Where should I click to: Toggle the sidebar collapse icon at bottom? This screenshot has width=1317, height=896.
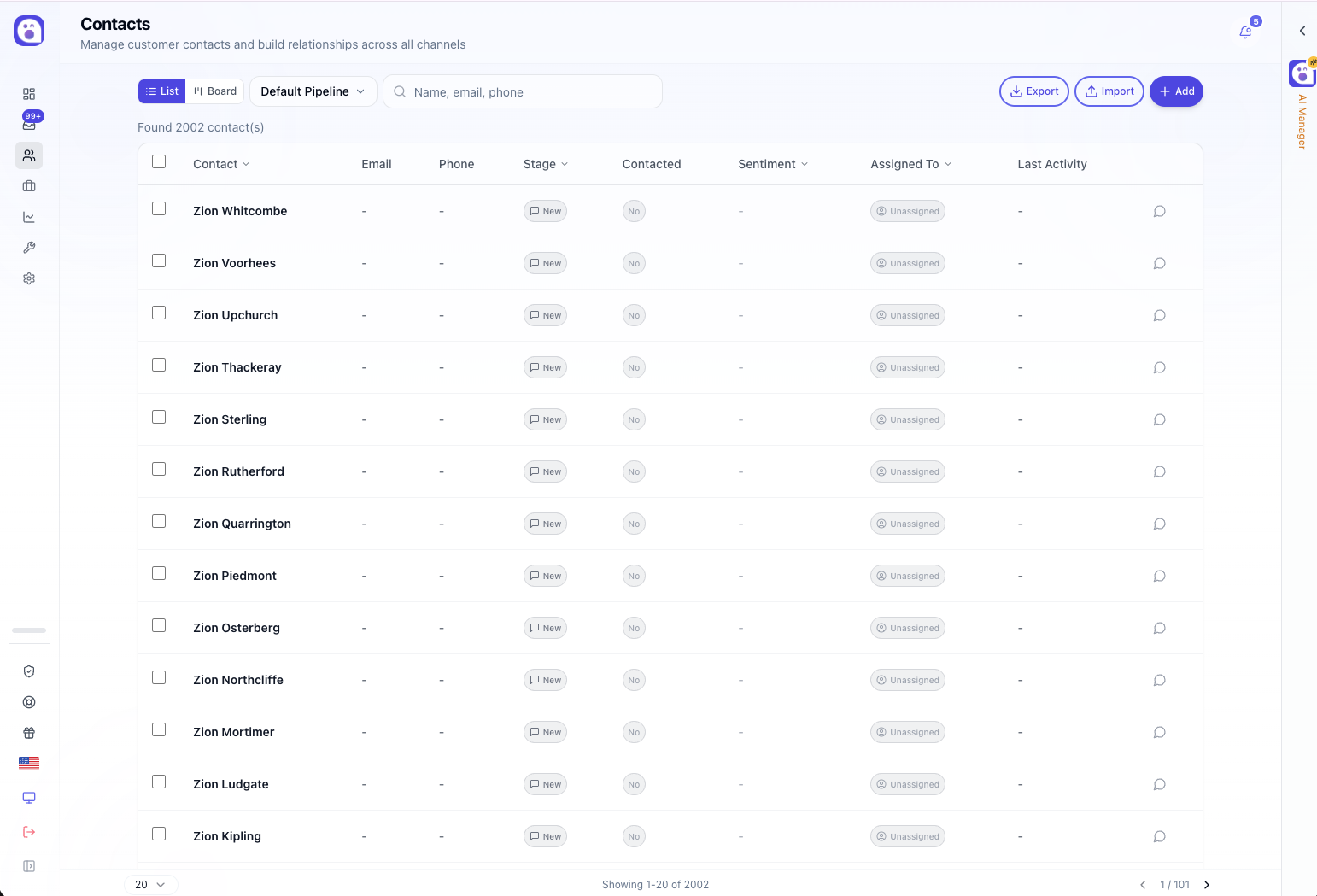point(29,866)
